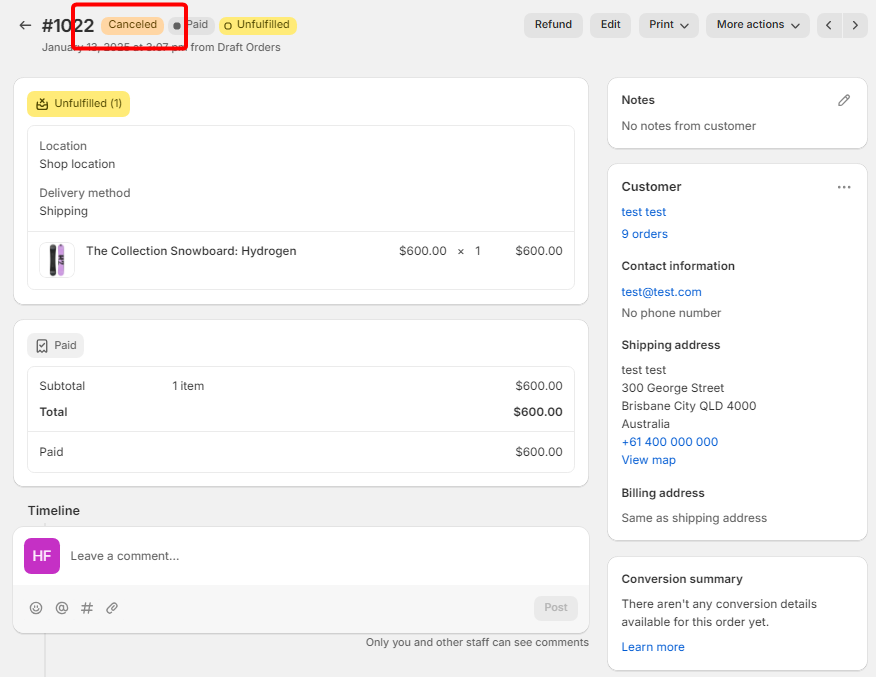Go to the previous order using left chevron
The width and height of the screenshot is (876, 677).
tap(829, 25)
